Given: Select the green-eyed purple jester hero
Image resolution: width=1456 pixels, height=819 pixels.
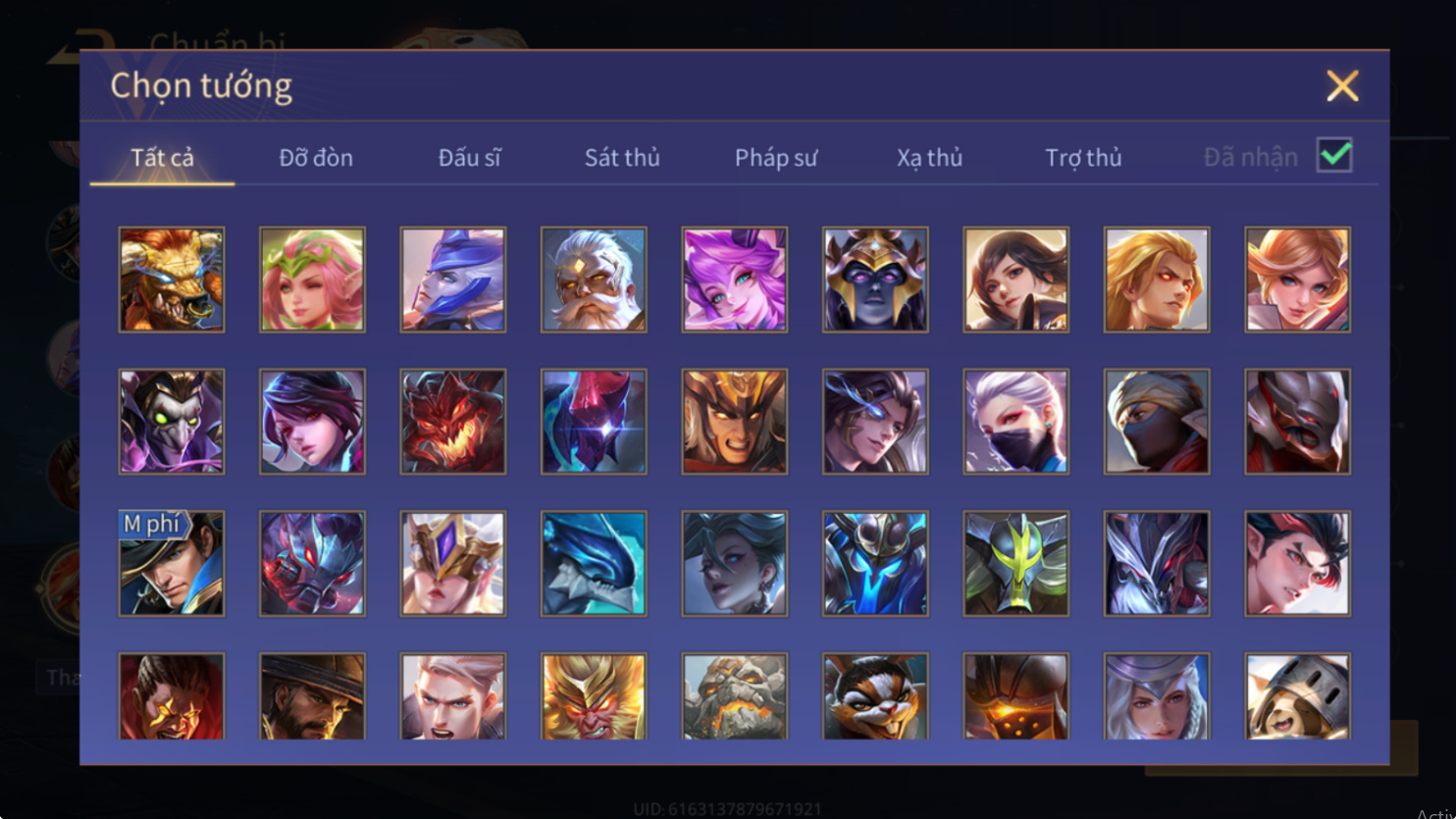Looking at the screenshot, I should tap(172, 422).
